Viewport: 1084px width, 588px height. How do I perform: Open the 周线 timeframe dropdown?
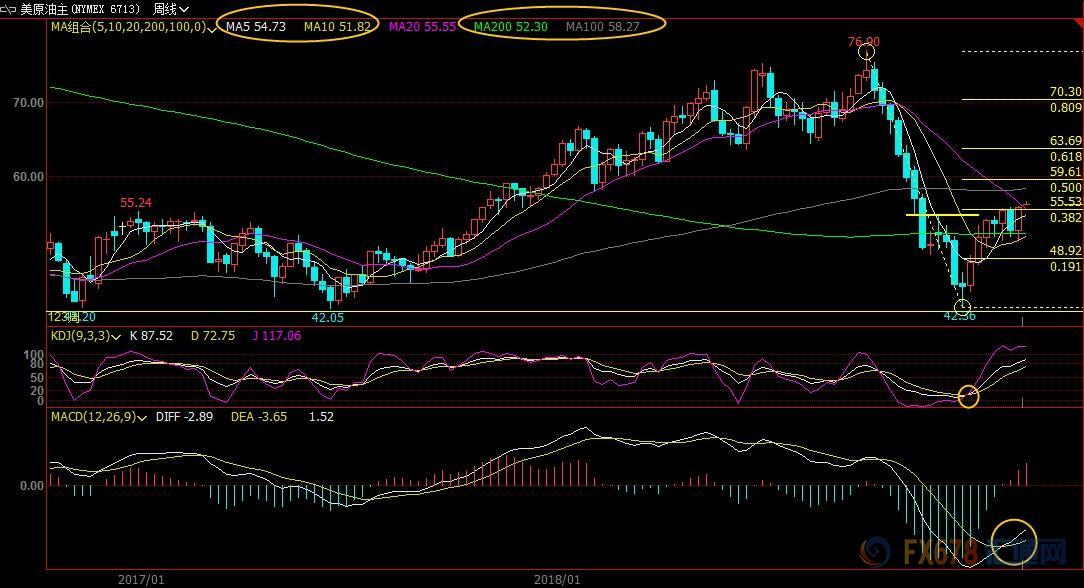coord(171,9)
